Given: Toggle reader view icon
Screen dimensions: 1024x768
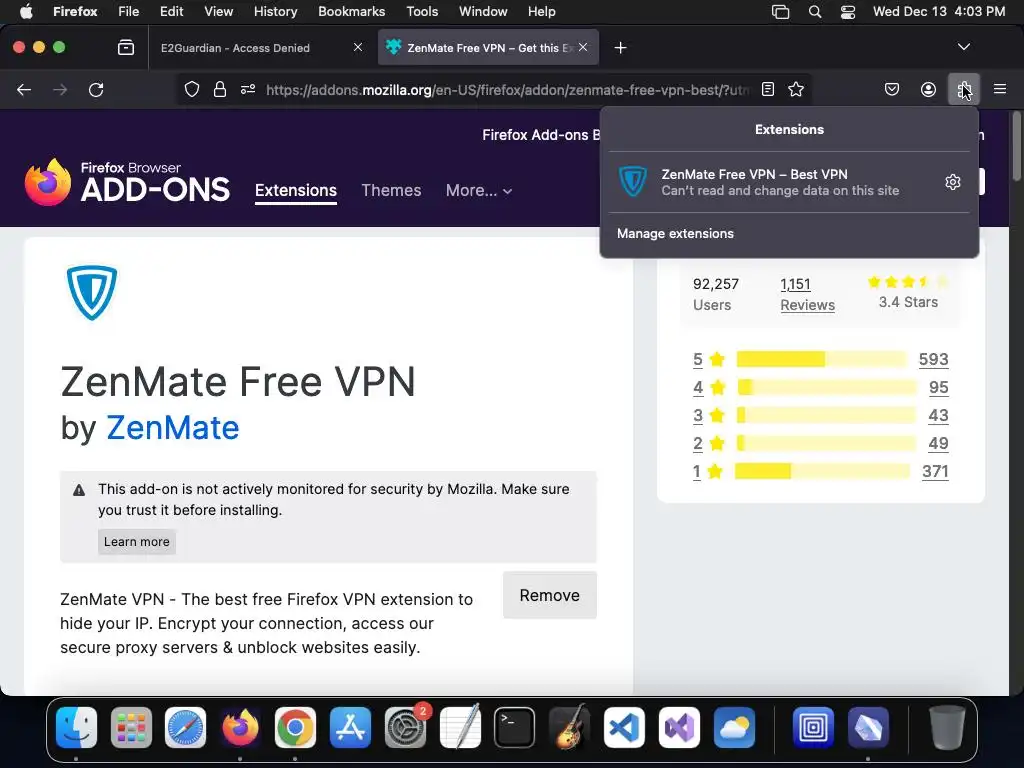Looking at the screenshot, I should (768, 89).
